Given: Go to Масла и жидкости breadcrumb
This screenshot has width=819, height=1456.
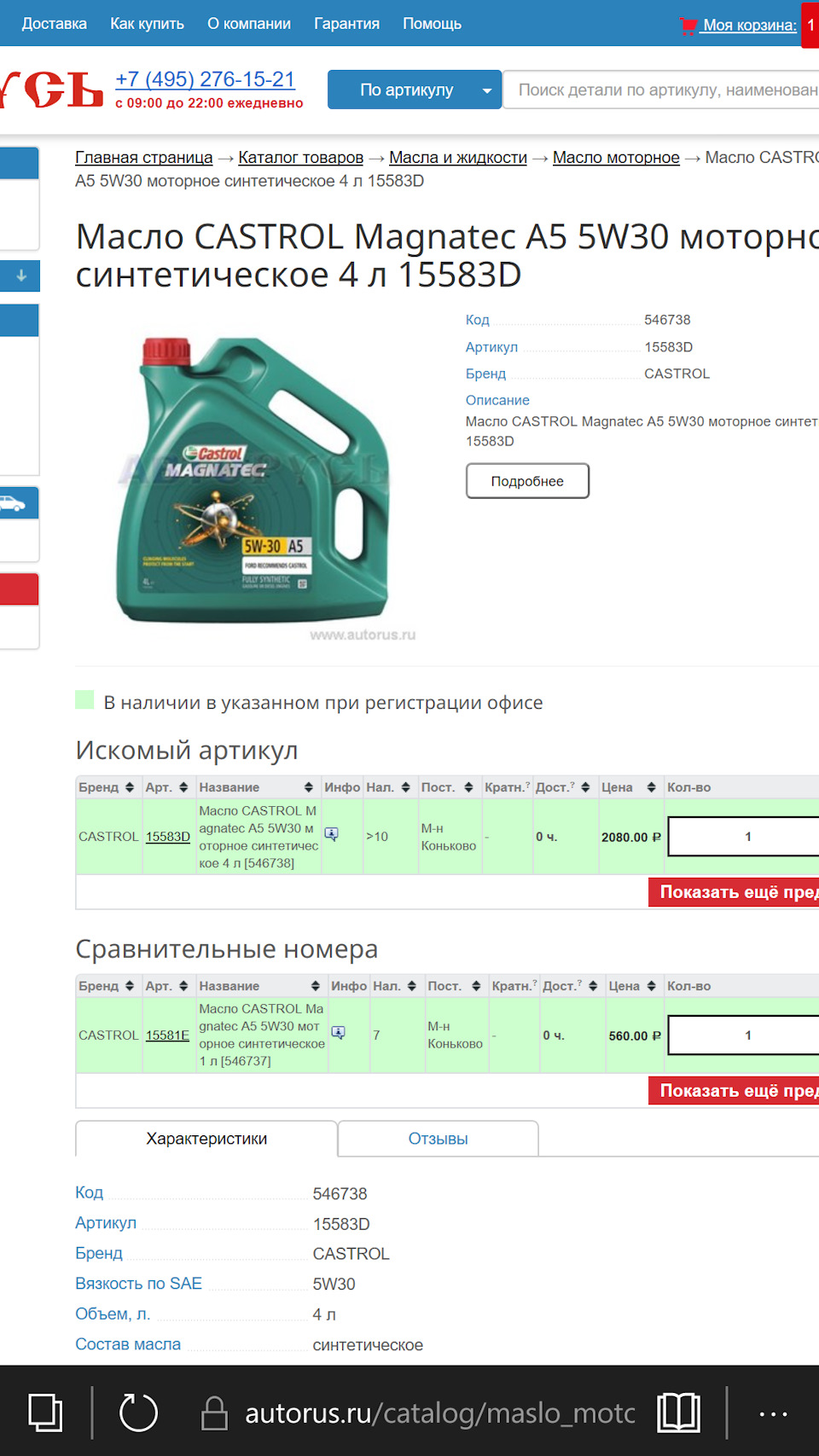Looking at the screenshot, I should click(x=458, y=158).
